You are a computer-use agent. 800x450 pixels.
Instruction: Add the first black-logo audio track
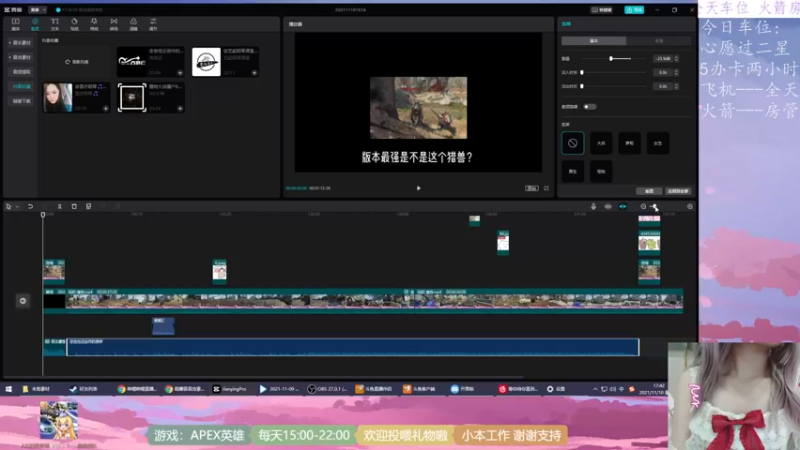(x=180, y=73)
